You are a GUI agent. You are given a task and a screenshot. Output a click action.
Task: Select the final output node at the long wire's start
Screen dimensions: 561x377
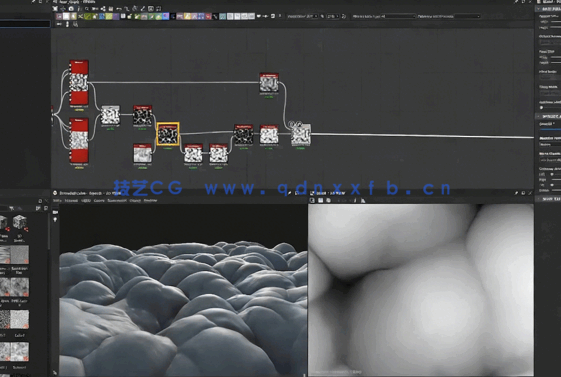tap(301, 135)
